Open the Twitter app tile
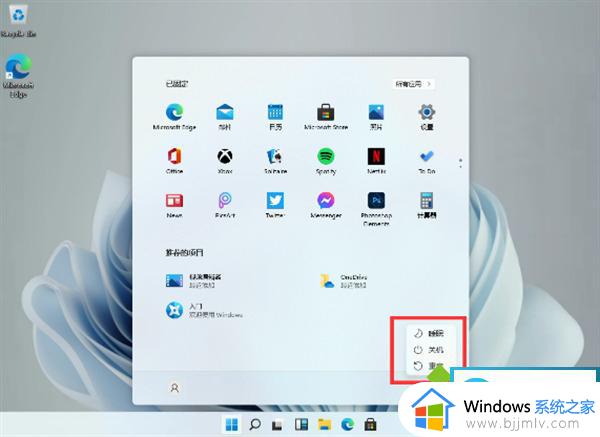Viewport: 600px width, 437px height. tap(275, 205)
